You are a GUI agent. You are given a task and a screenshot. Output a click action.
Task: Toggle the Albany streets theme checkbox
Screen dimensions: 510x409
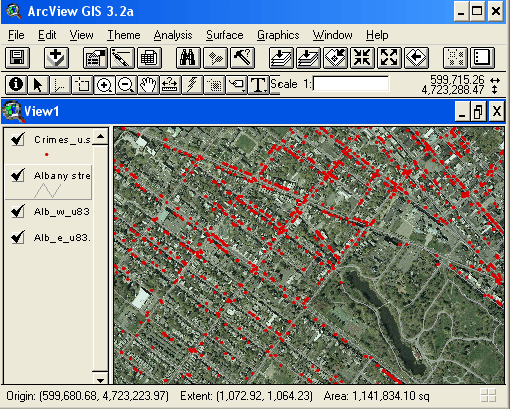tap(18, 175)
